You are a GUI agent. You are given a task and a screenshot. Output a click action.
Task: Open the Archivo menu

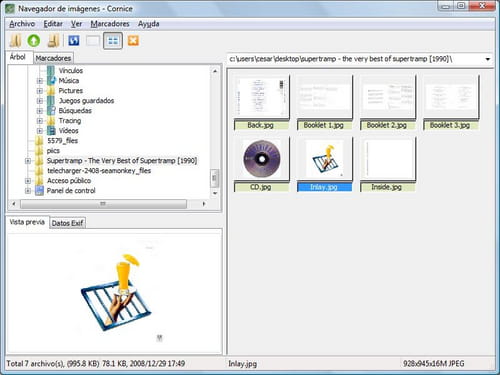click(x=22, y=24)
